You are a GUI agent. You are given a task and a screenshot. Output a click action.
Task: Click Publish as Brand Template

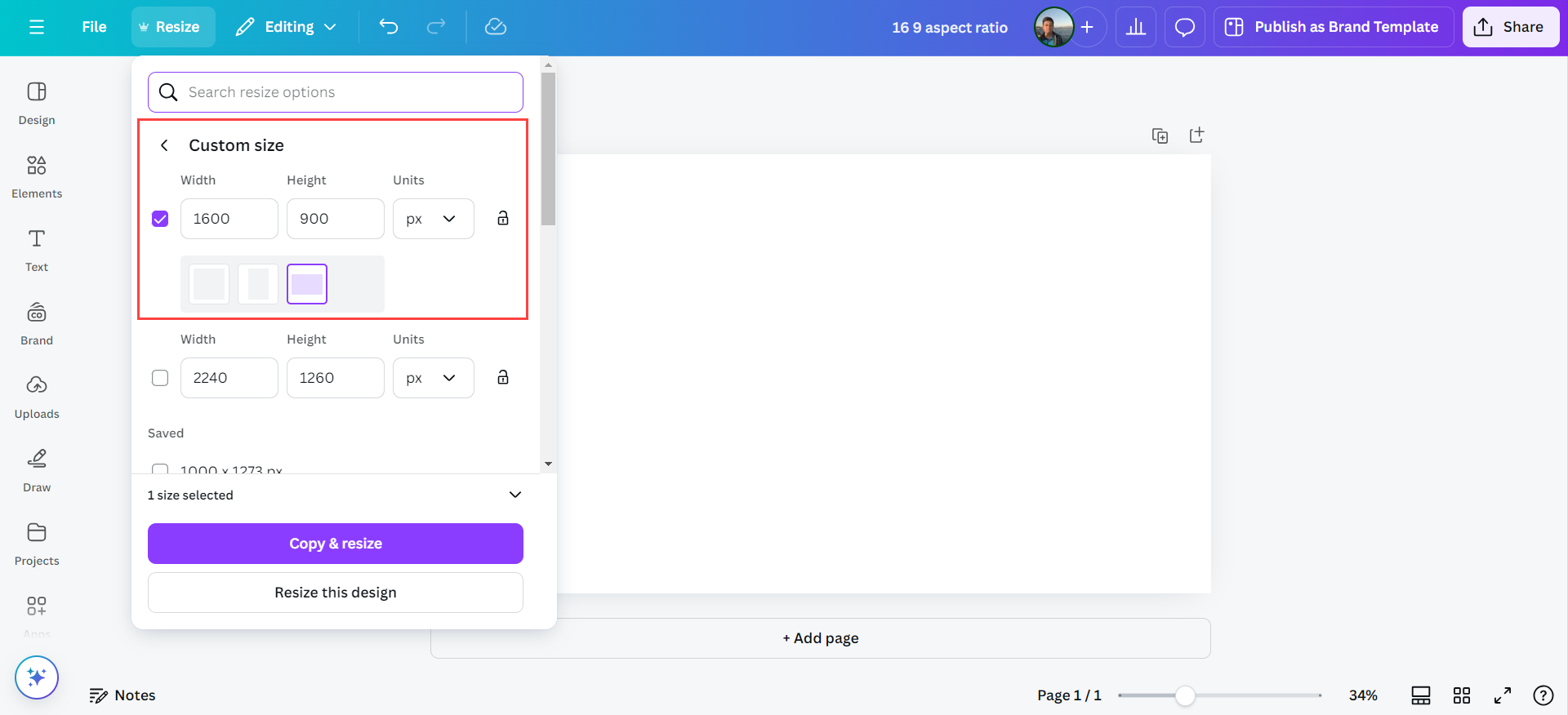coord(1334,27)
